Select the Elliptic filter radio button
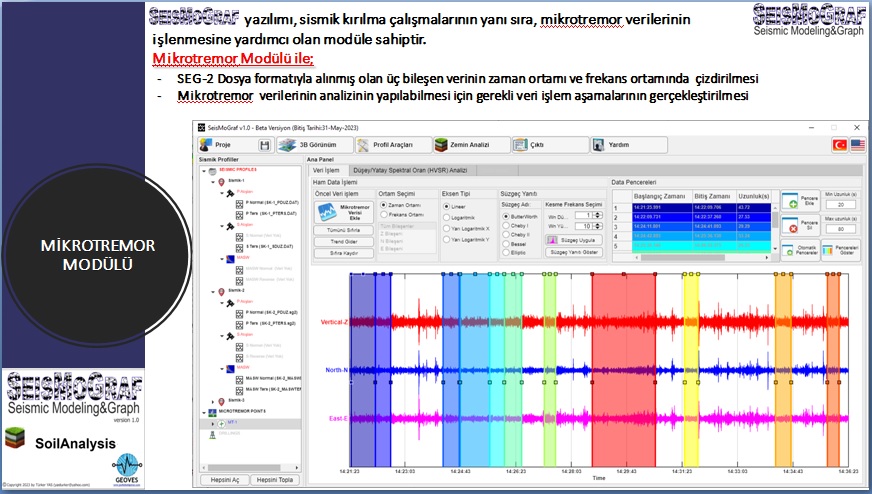The width and height of the screenshot is (872, 494). pyautogui.click(x=506, y=253)
